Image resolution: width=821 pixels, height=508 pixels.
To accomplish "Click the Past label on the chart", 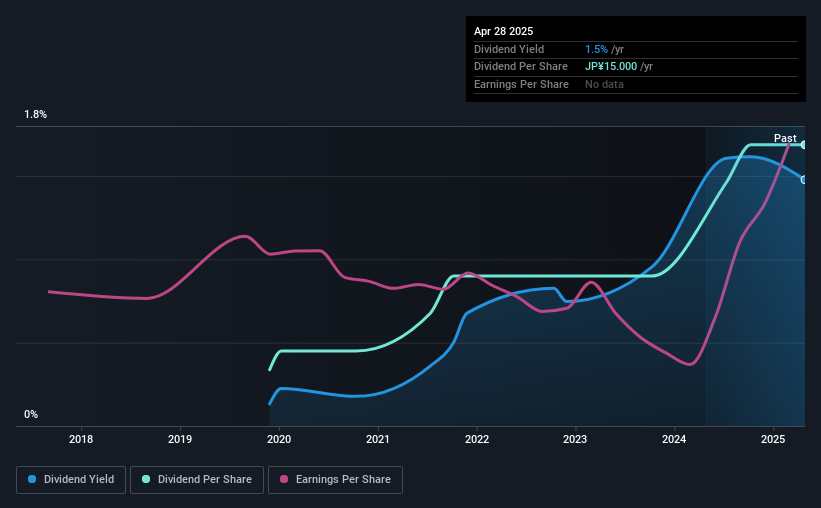I will (x=785, y=138).
